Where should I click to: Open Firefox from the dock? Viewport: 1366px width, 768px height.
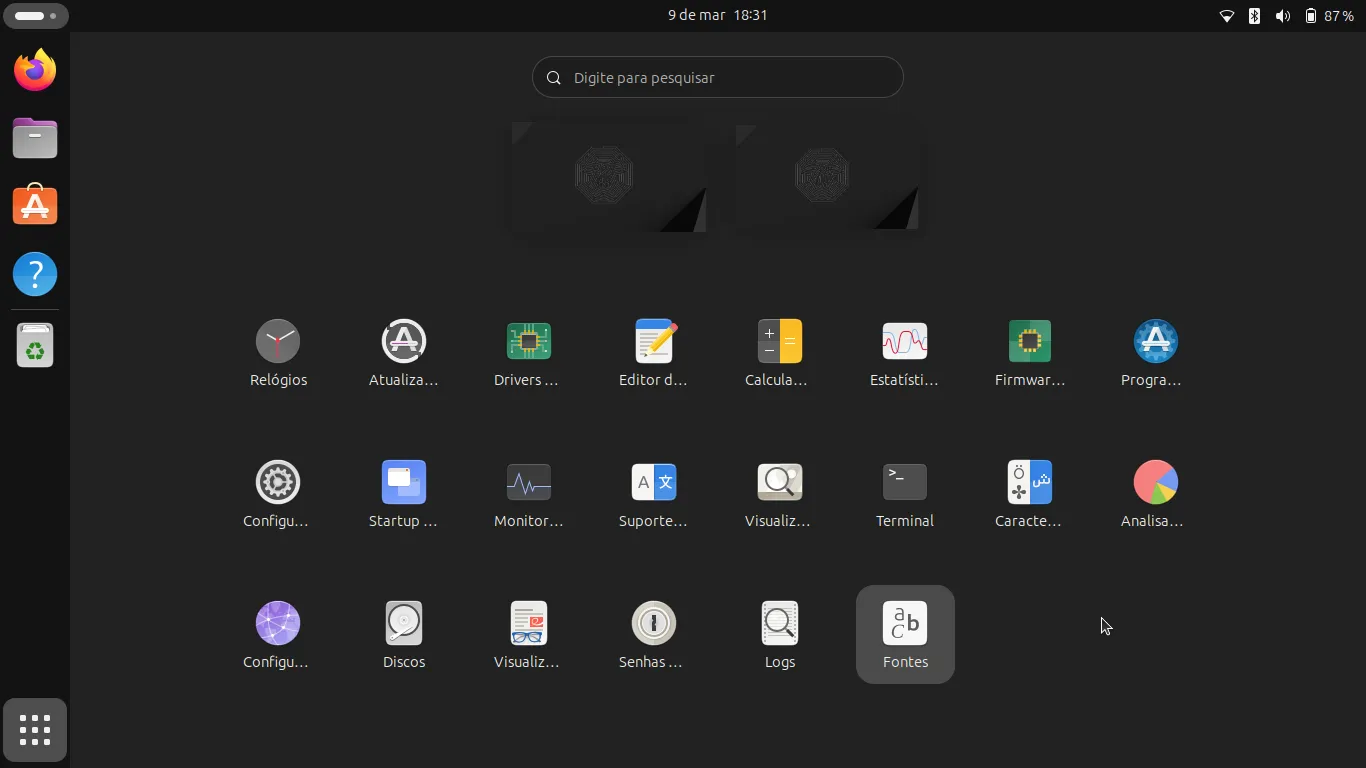point(35,70)
